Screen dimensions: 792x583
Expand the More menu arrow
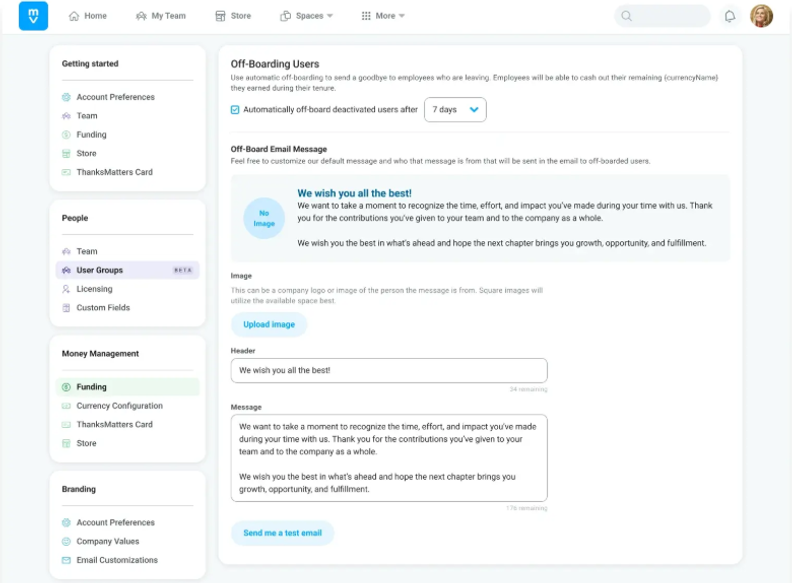tap(402, 16)
